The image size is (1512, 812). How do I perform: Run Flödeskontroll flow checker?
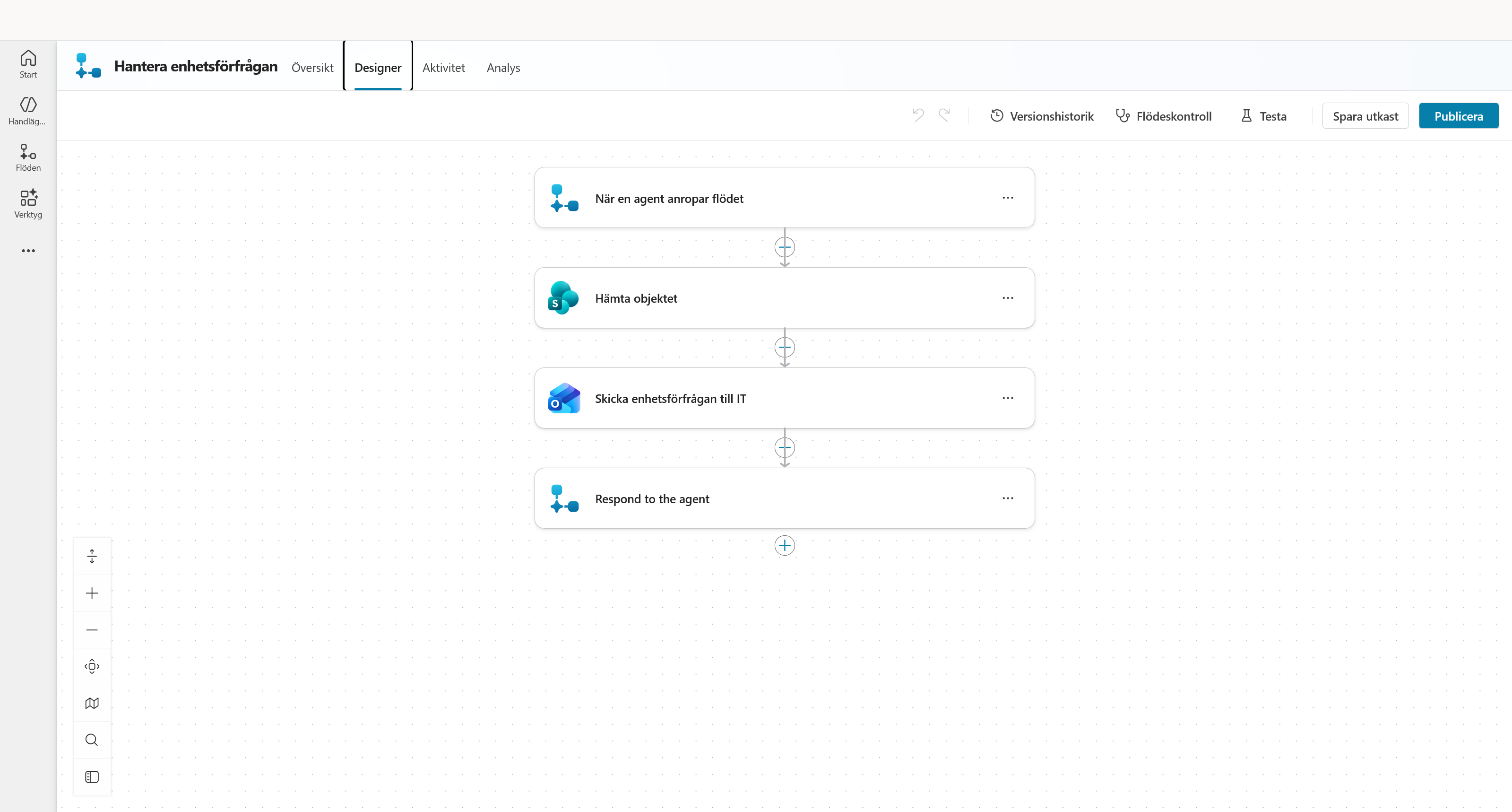[1163, 116]
